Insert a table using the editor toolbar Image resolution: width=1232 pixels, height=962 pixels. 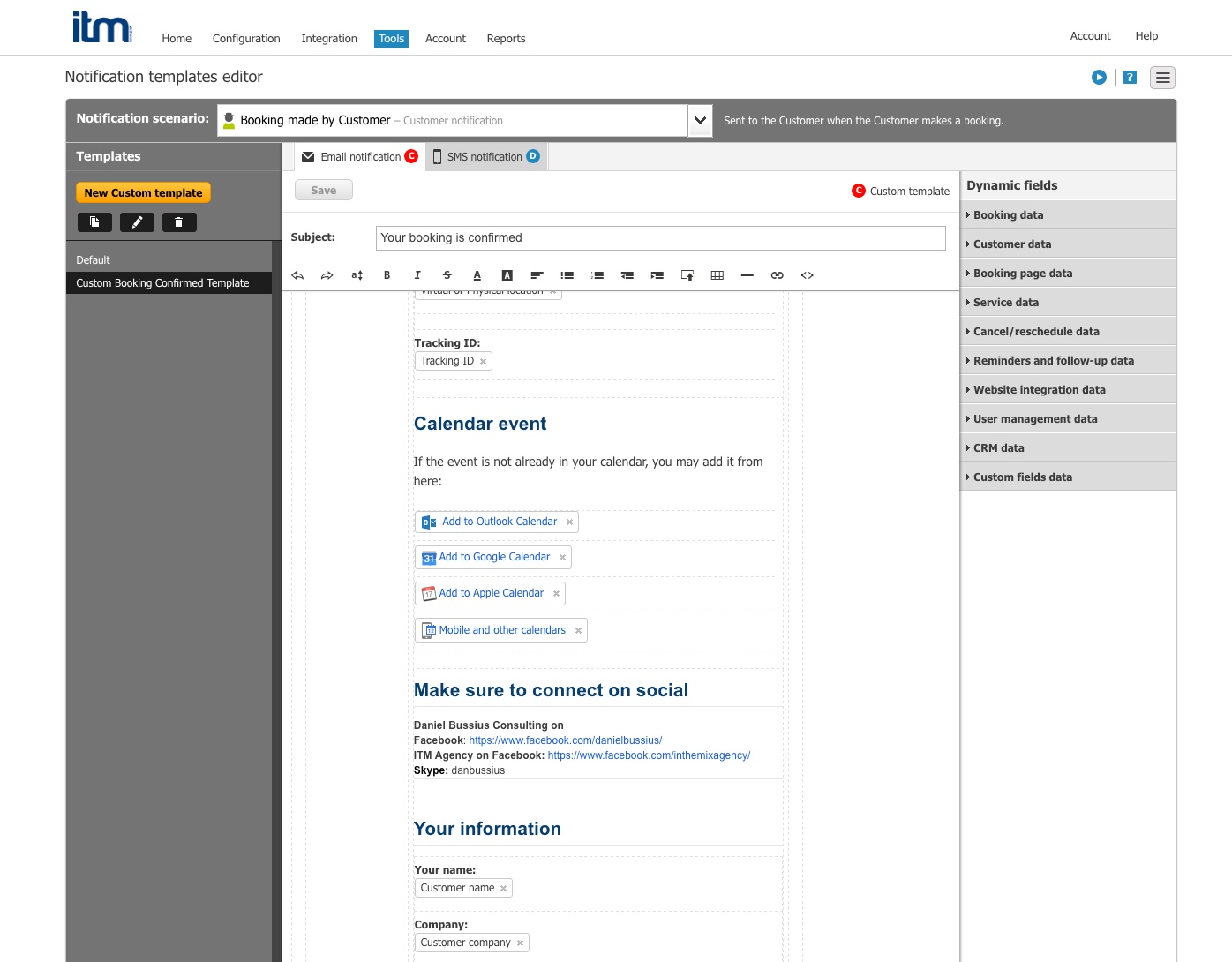click(x=717, y=275)
